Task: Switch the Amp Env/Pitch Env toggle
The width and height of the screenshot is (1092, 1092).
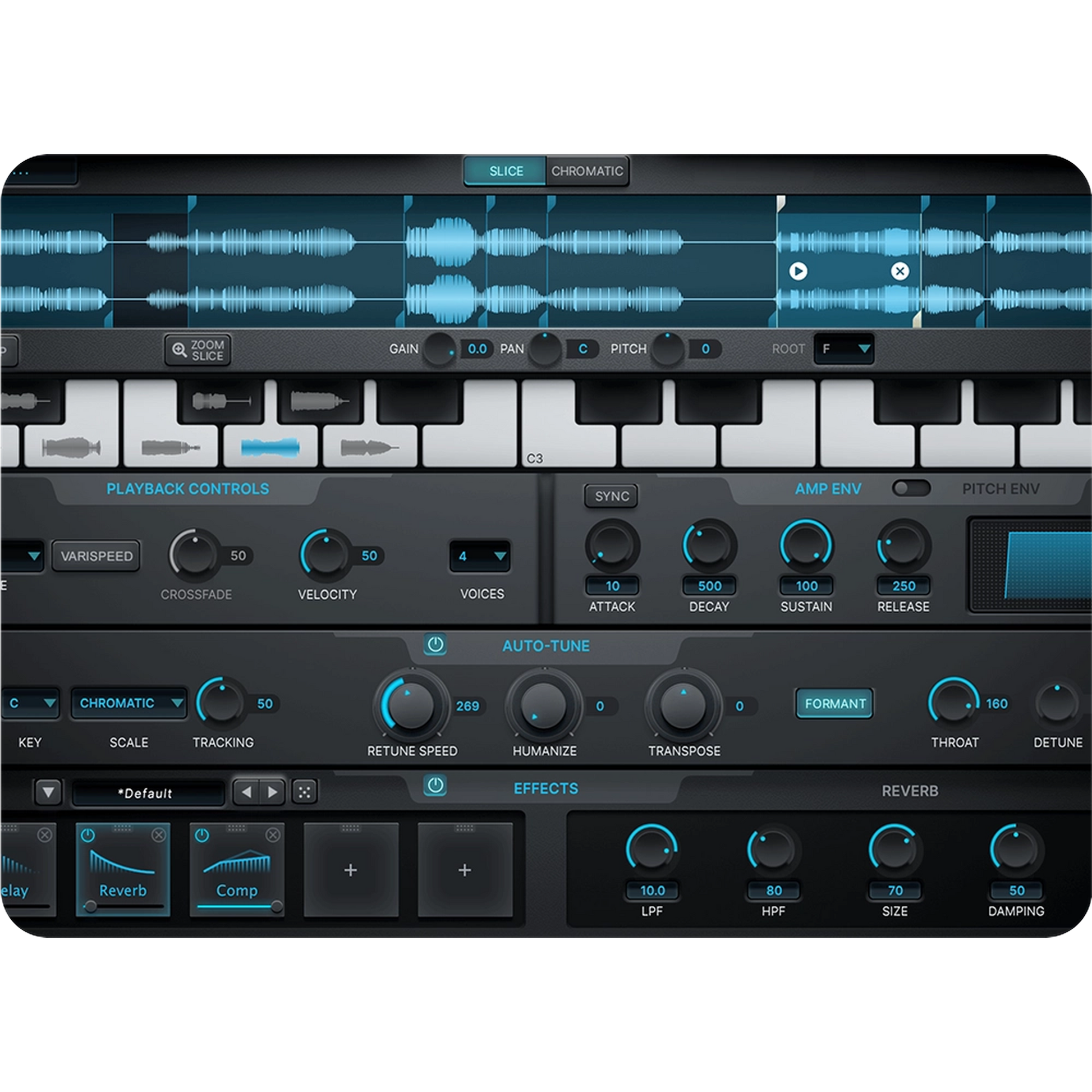Action: pyautogui.click(x=911, y=488)
